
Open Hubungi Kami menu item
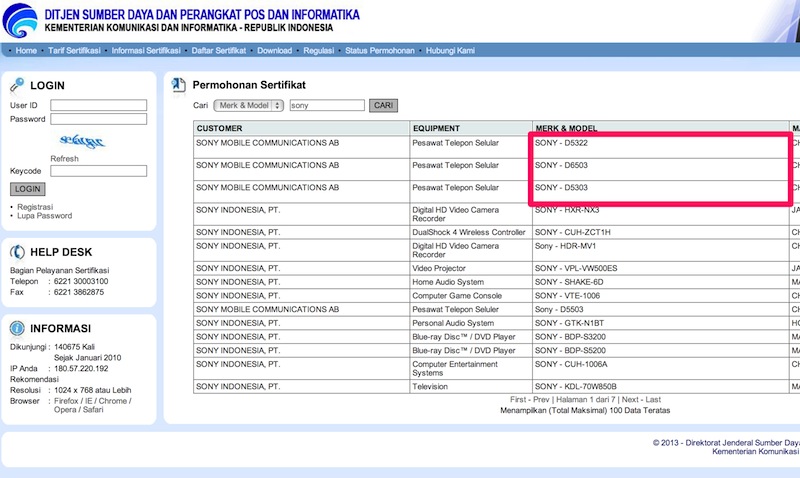pos(451,51)
